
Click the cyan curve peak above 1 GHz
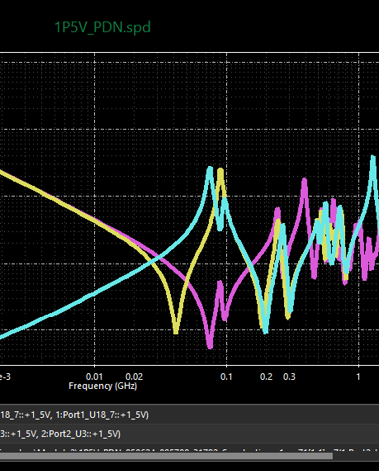tap(373, 158)
